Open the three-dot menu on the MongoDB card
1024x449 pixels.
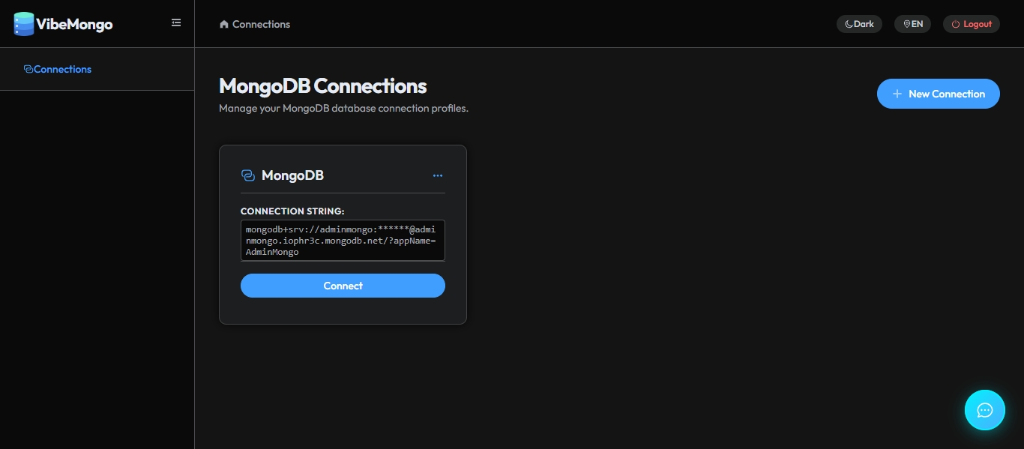[x=438, y=176]
